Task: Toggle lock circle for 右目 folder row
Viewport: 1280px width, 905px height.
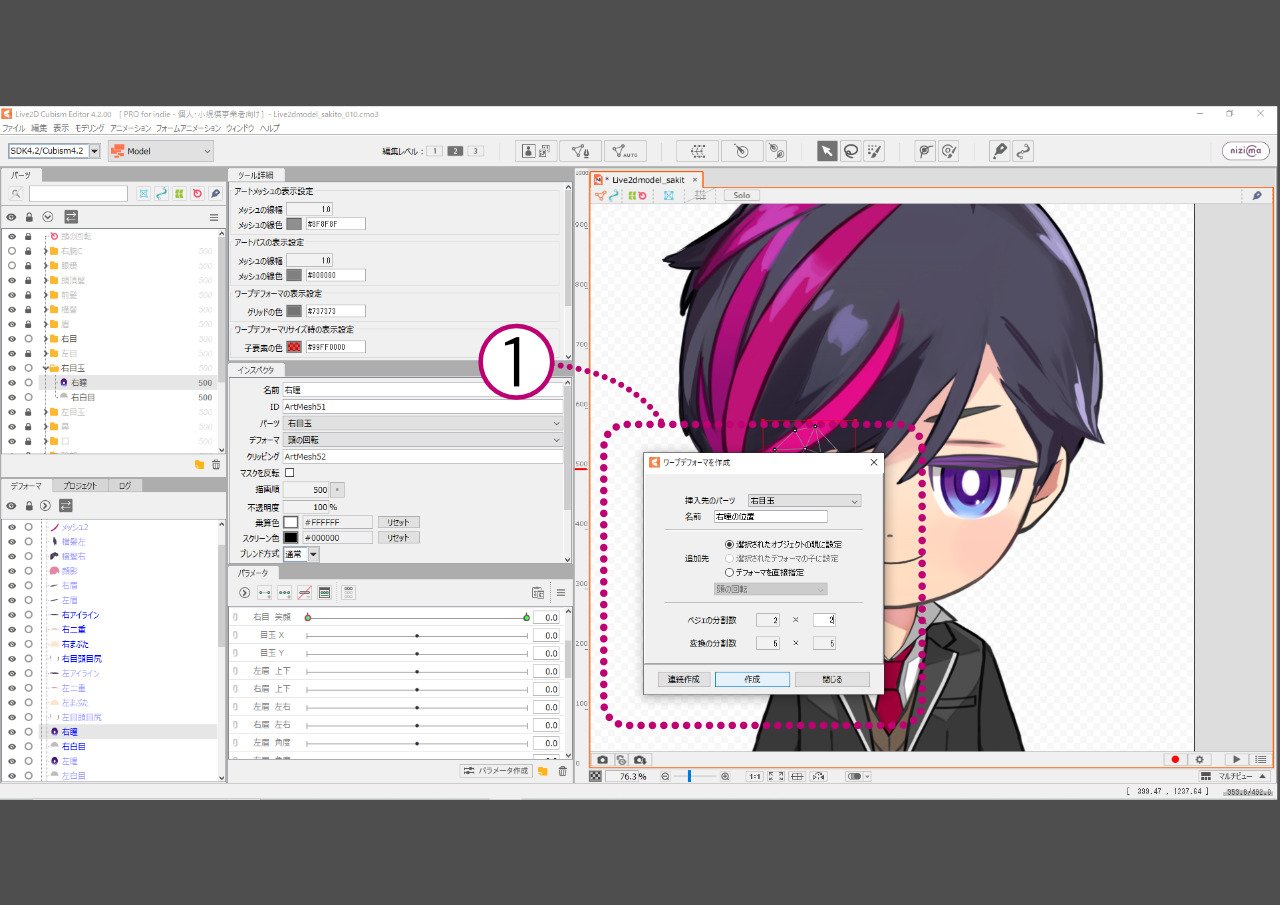Action: 29,339
